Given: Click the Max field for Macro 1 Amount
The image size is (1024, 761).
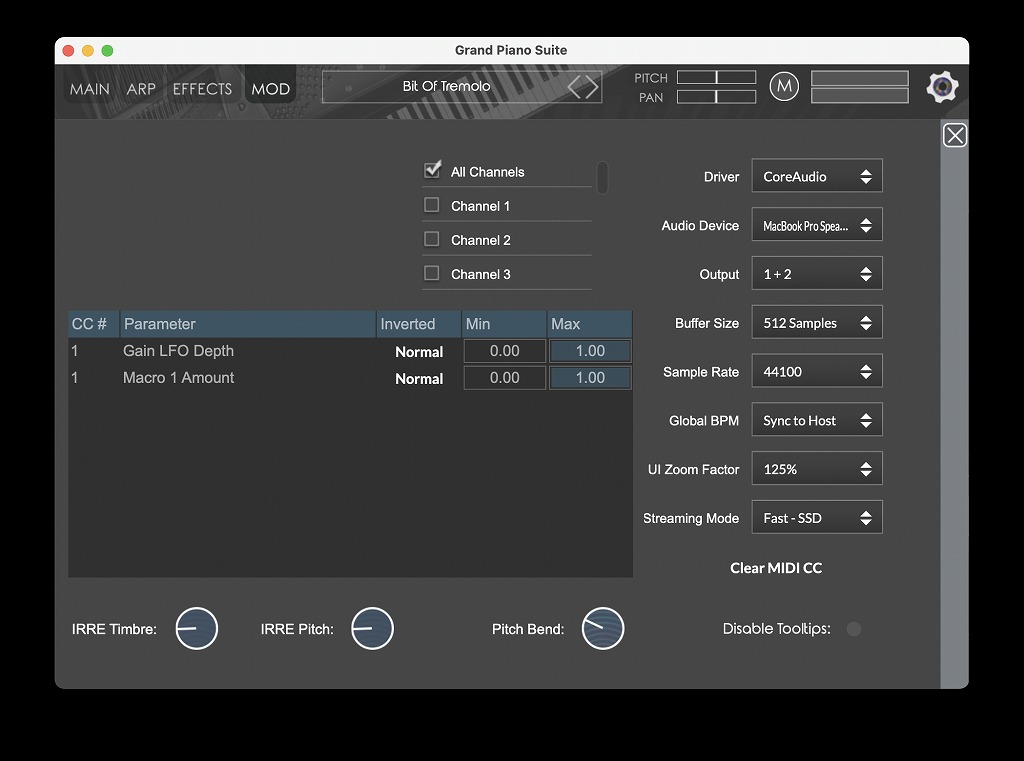Looking at the screenshot, I should pos(590,378).
